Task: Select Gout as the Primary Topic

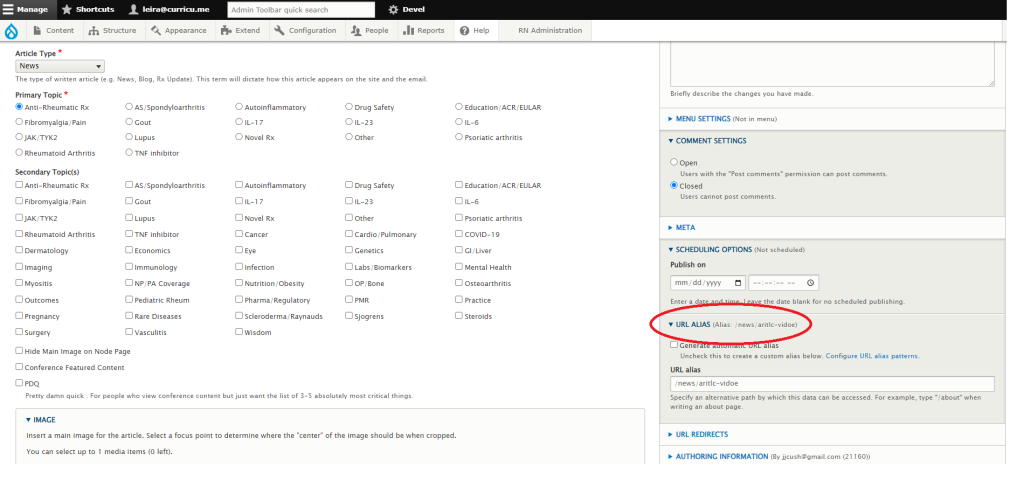Action: pyautogui.click(x=129, y=122)
